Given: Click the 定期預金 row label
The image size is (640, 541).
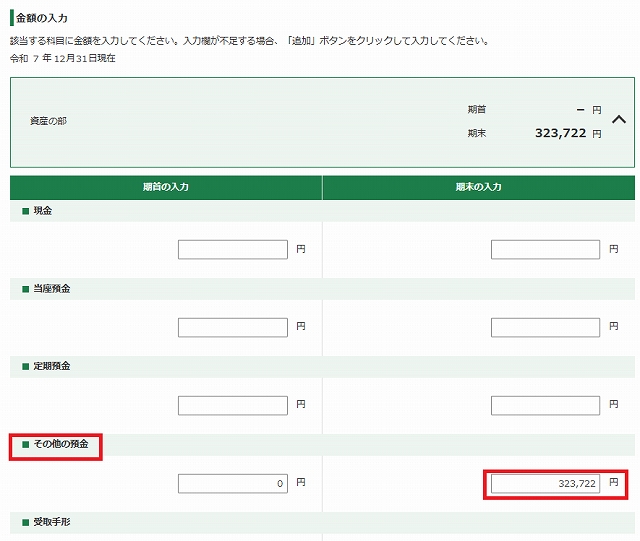Looking at the screenshot, I should [x=52, y=367].
